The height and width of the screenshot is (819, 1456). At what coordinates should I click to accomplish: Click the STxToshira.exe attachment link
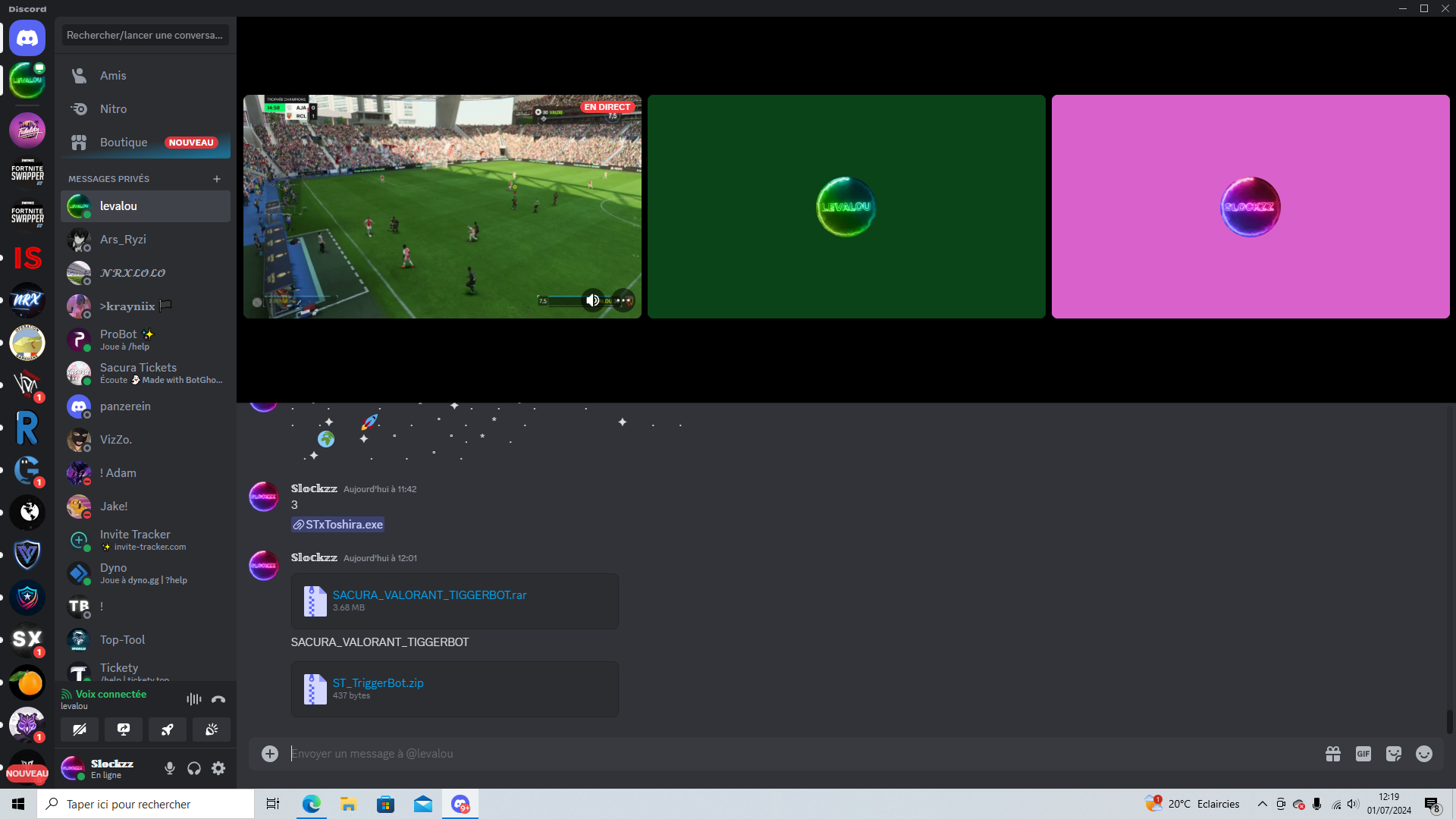[x=337, y=525]
